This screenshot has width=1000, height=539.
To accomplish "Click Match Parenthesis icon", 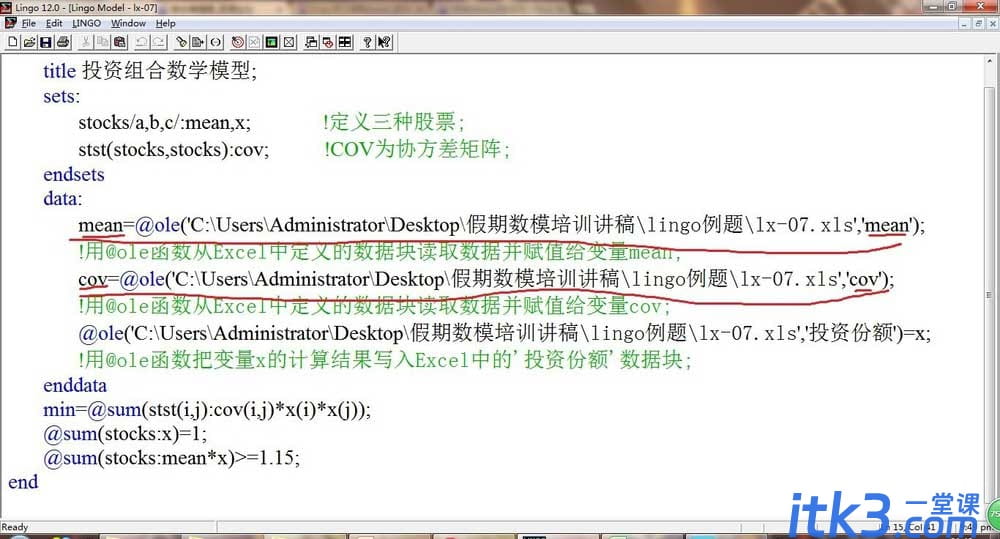I will coord(216,42).
